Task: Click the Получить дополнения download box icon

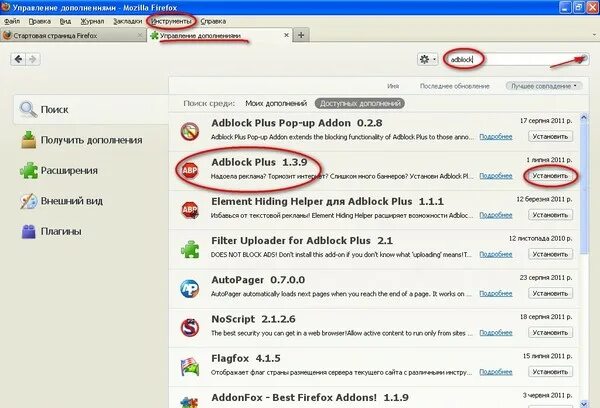Action: pos(28,140)
